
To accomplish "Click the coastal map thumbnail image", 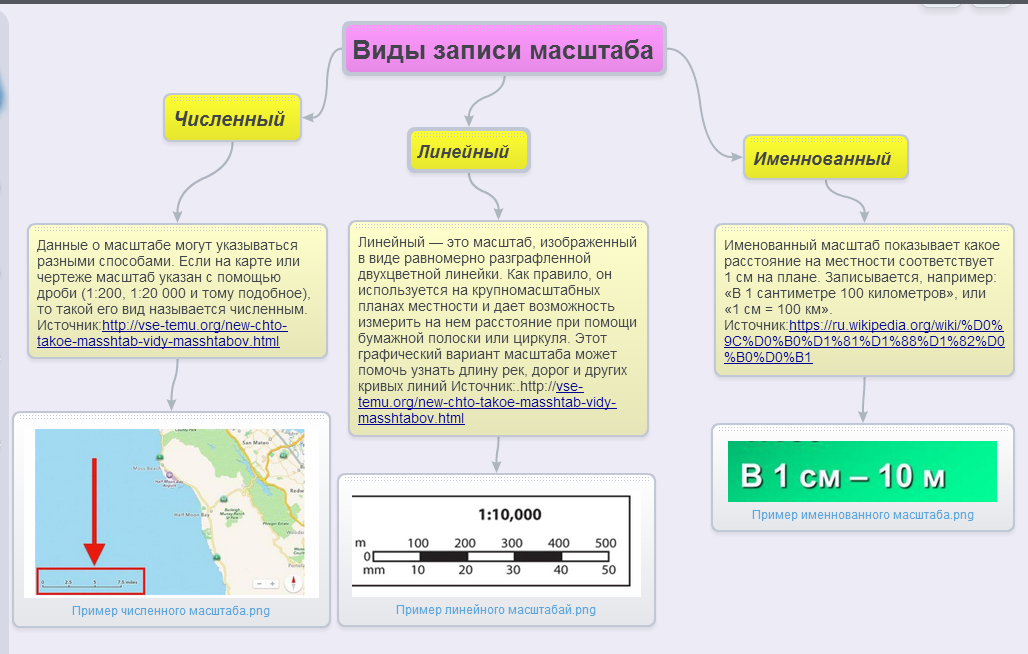I will point(171,512).
